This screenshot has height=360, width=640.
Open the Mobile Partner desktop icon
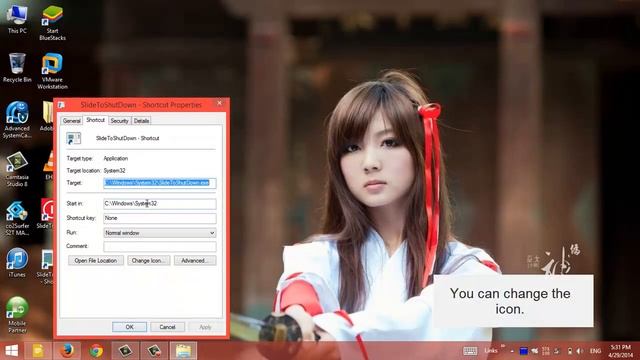point(17,315)
